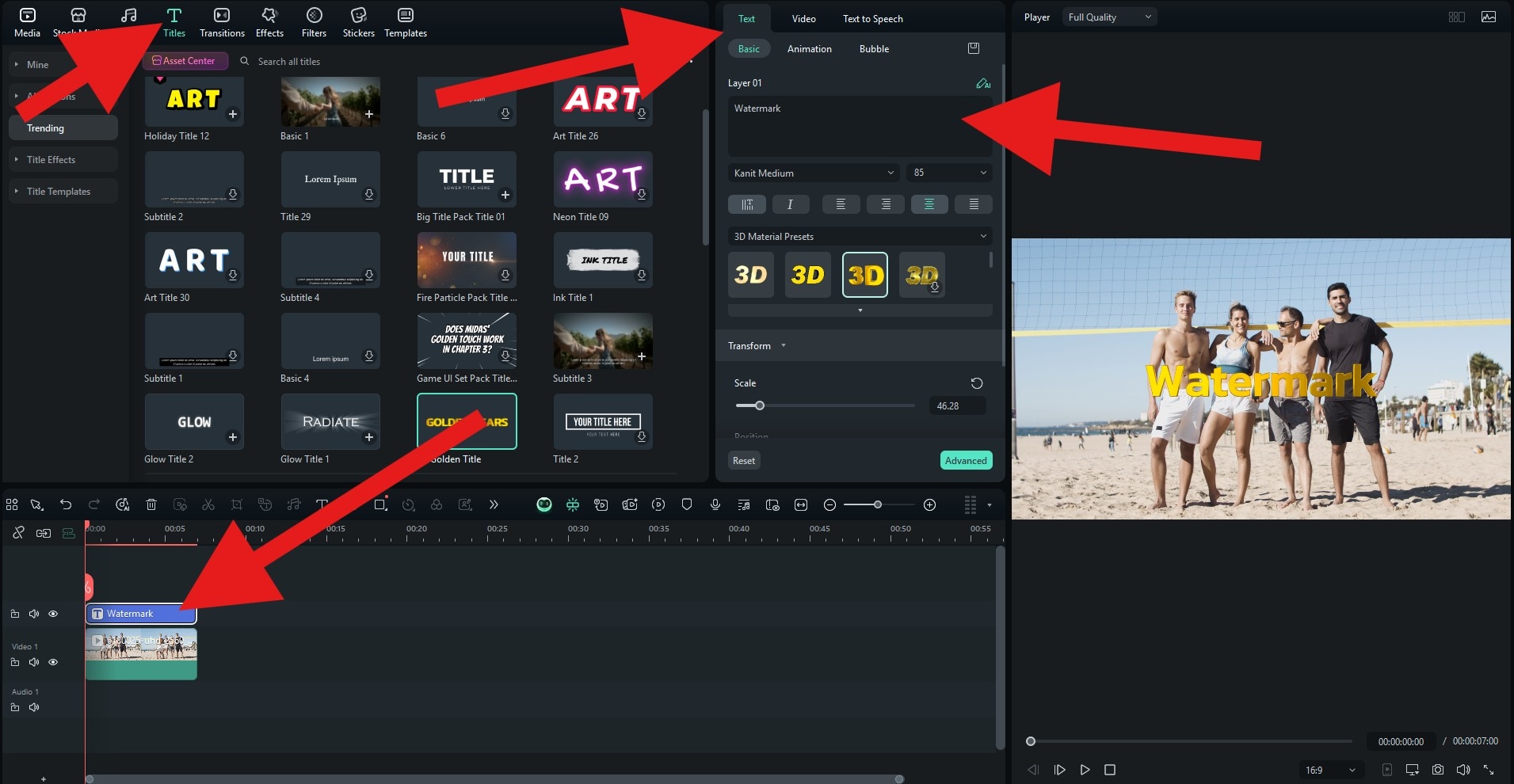Add a marker with the shield icon

click(x=687, y=504)
